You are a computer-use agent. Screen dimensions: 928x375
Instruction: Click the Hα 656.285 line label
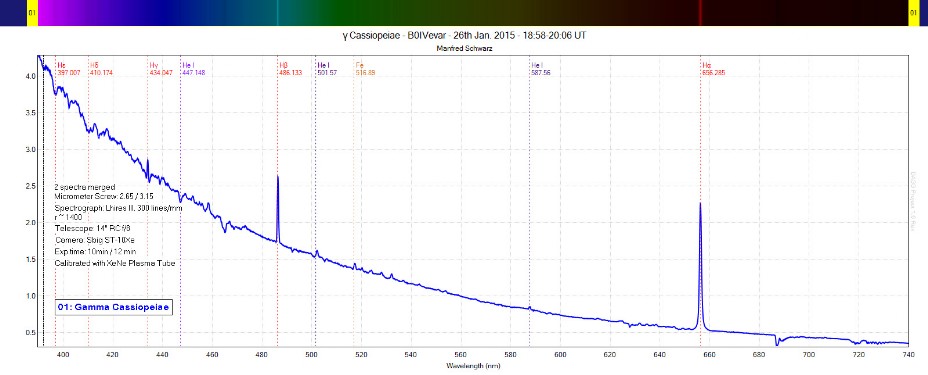click(x=713, y=69)
